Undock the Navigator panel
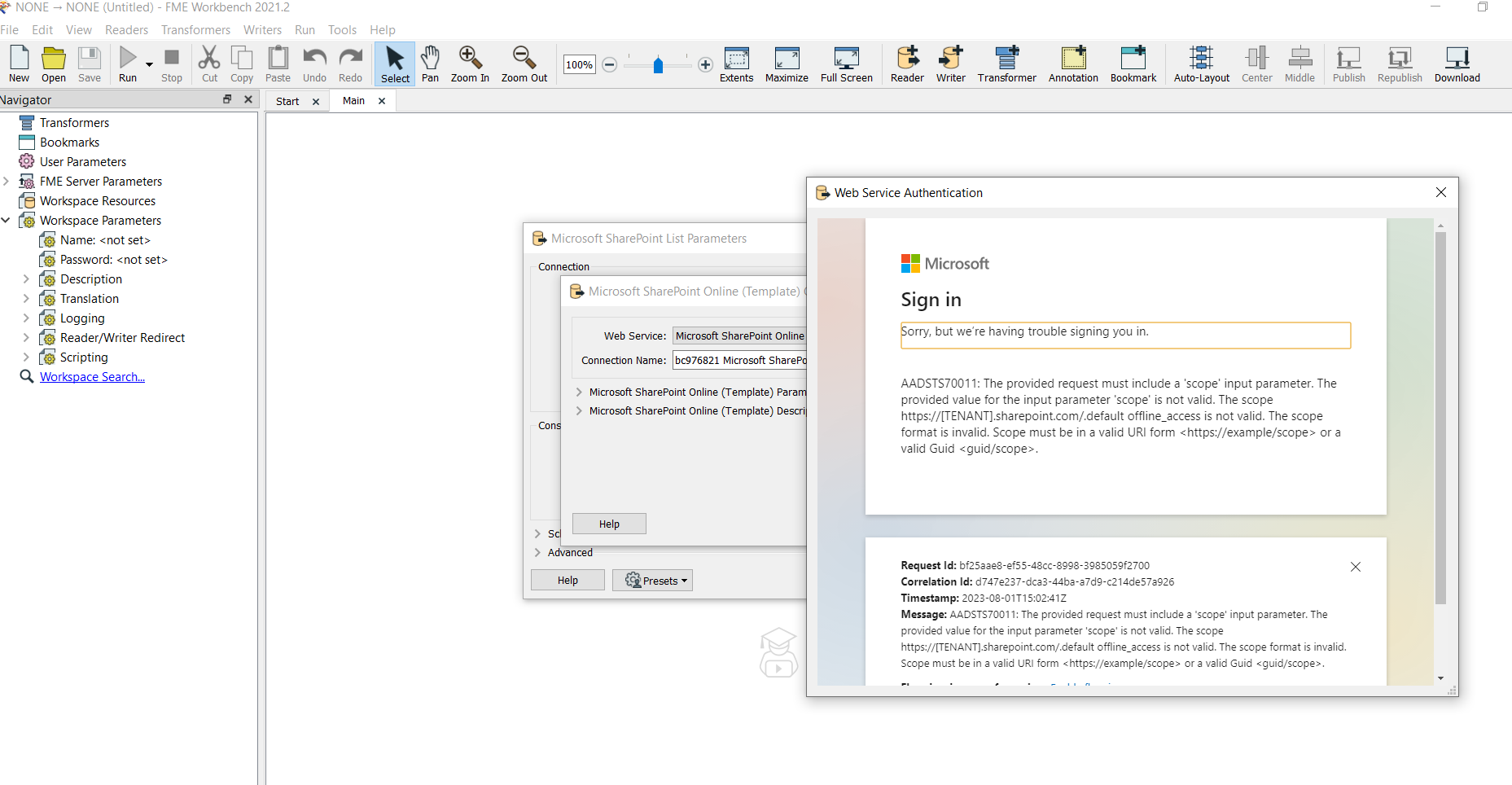Viewport: 1512px width, 785px height. coord(227,99)
